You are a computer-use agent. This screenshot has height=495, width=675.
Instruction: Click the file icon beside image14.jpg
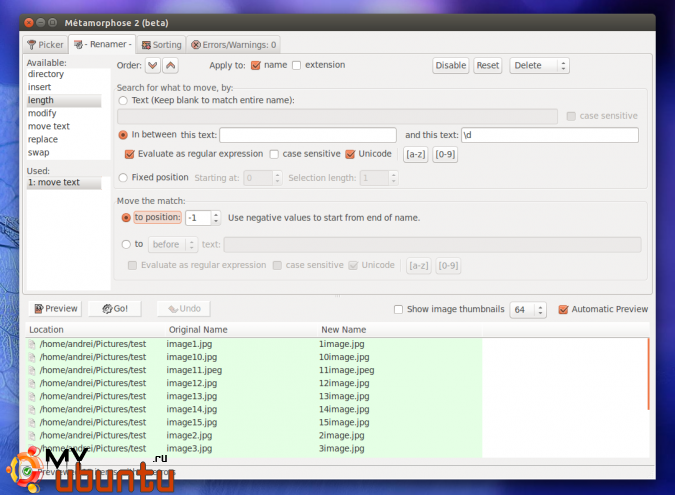(x=32, y=409)
